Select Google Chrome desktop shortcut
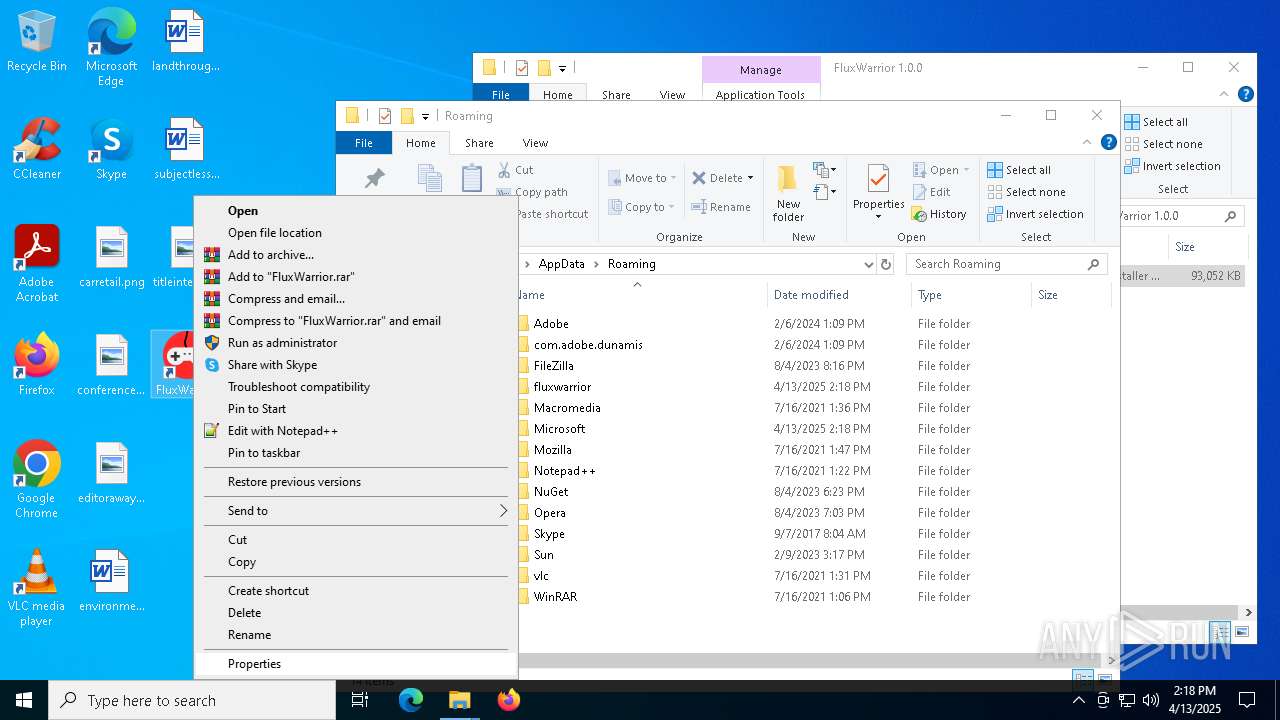 [37, 480]
